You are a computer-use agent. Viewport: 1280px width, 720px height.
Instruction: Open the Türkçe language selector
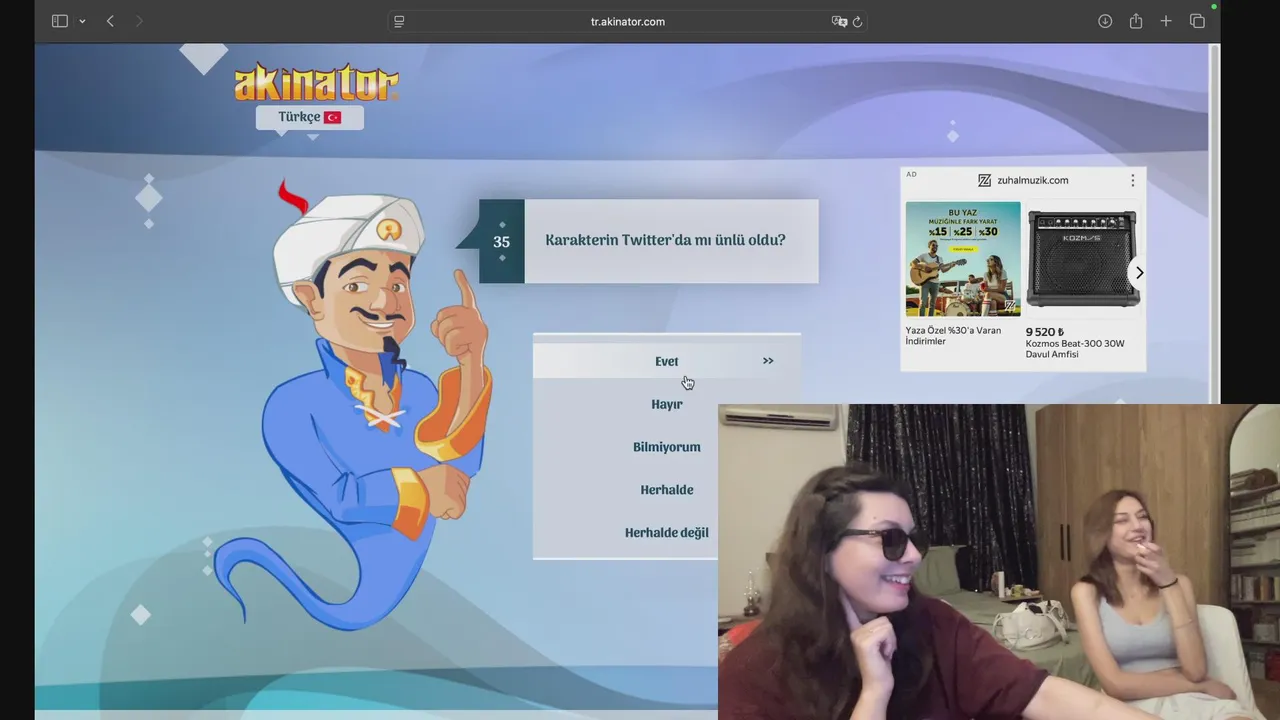click(309, 117)
